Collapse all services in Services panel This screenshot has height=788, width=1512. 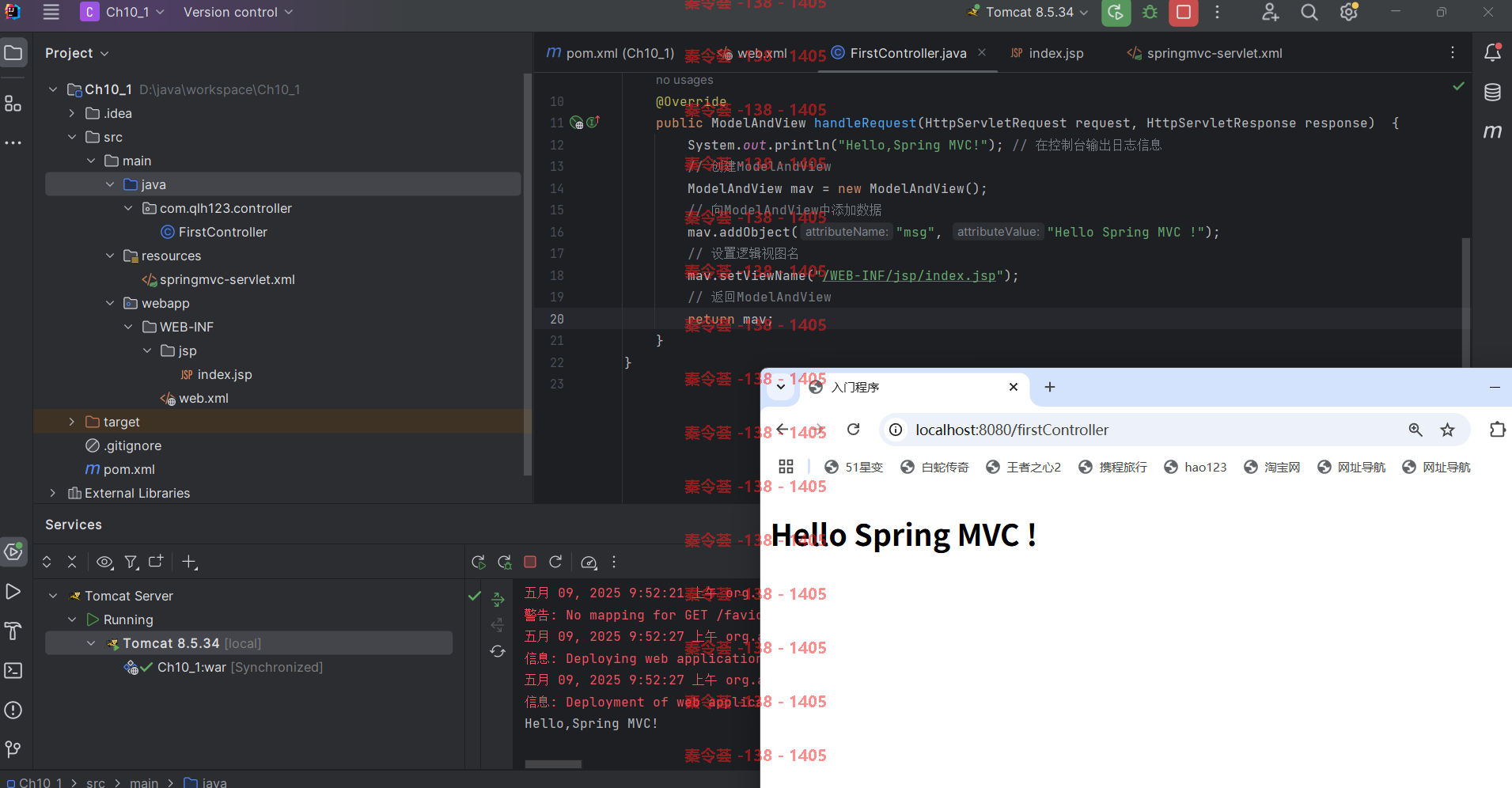coord(72,562)
